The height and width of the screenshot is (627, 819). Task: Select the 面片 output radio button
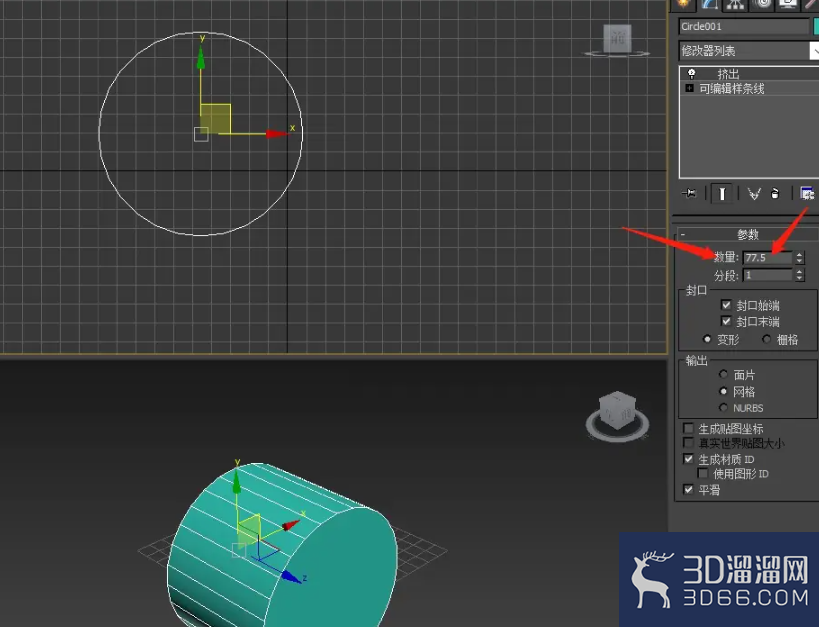click(723, 374)
